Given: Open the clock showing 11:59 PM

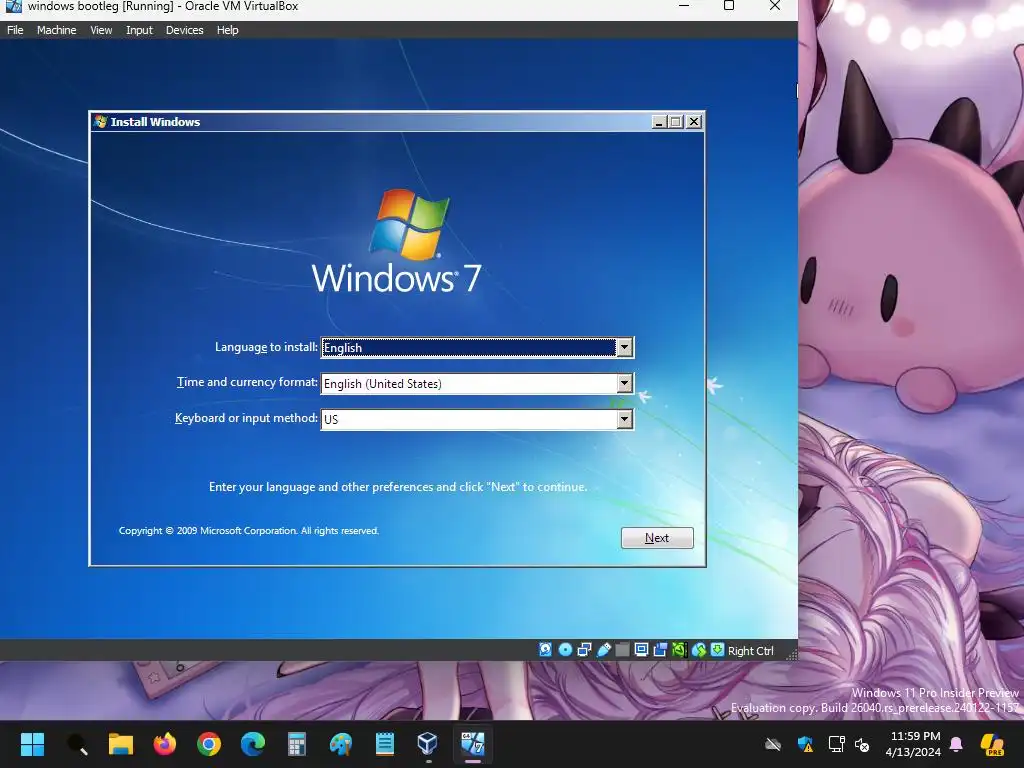Looking at the screenshot, I should [x=916, y=736].
